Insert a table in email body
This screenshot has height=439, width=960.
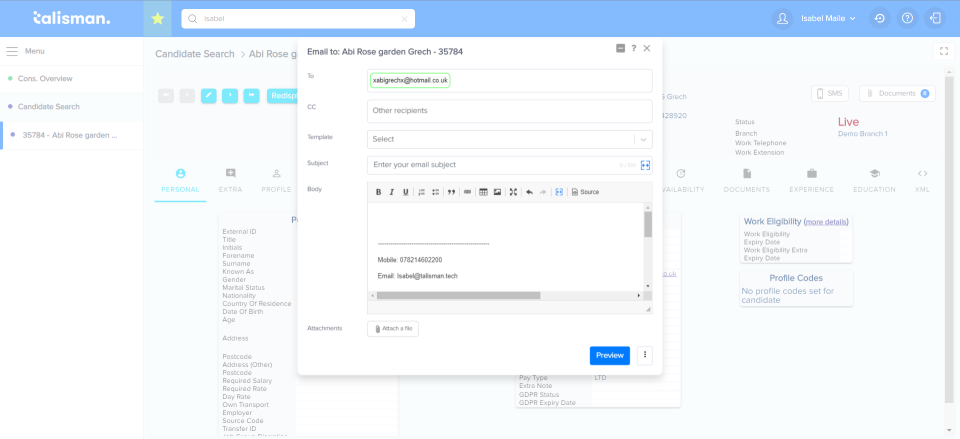[483, 192]
